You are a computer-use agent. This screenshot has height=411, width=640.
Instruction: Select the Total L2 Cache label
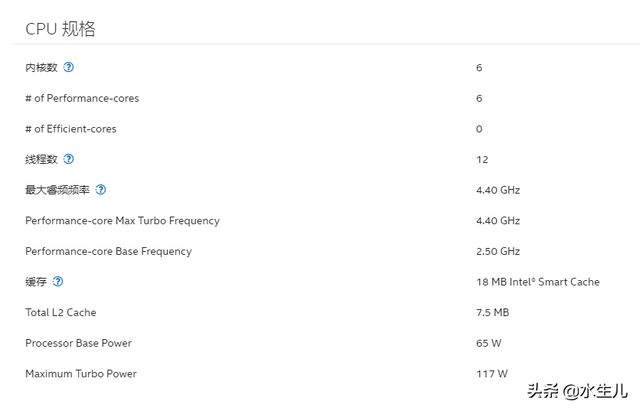(60, 312)
